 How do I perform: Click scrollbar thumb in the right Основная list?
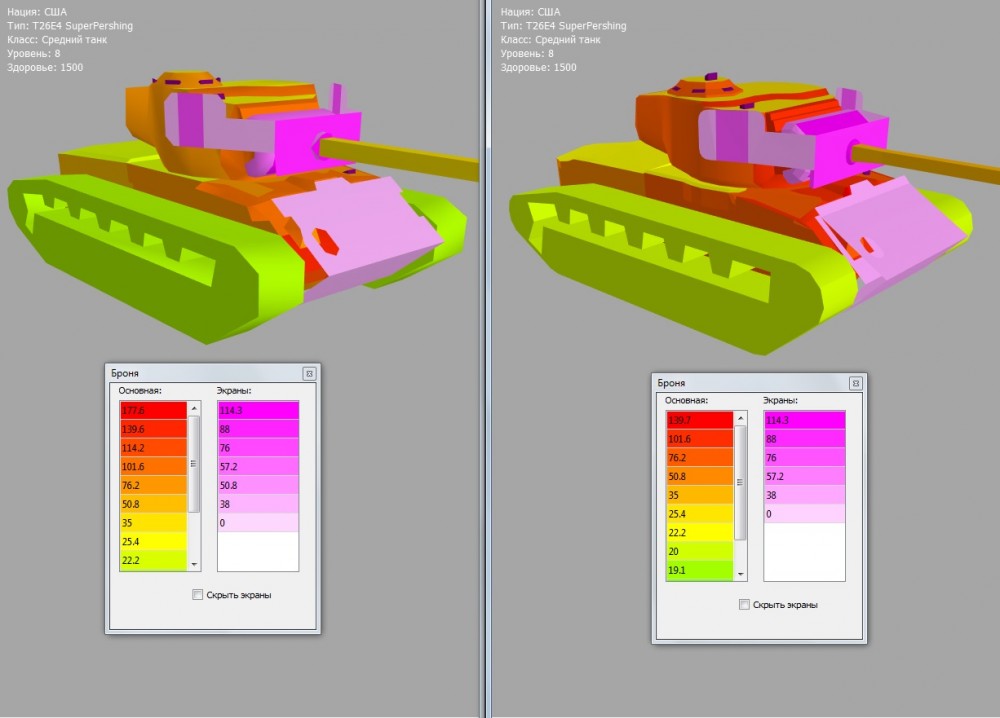(740, 480)
